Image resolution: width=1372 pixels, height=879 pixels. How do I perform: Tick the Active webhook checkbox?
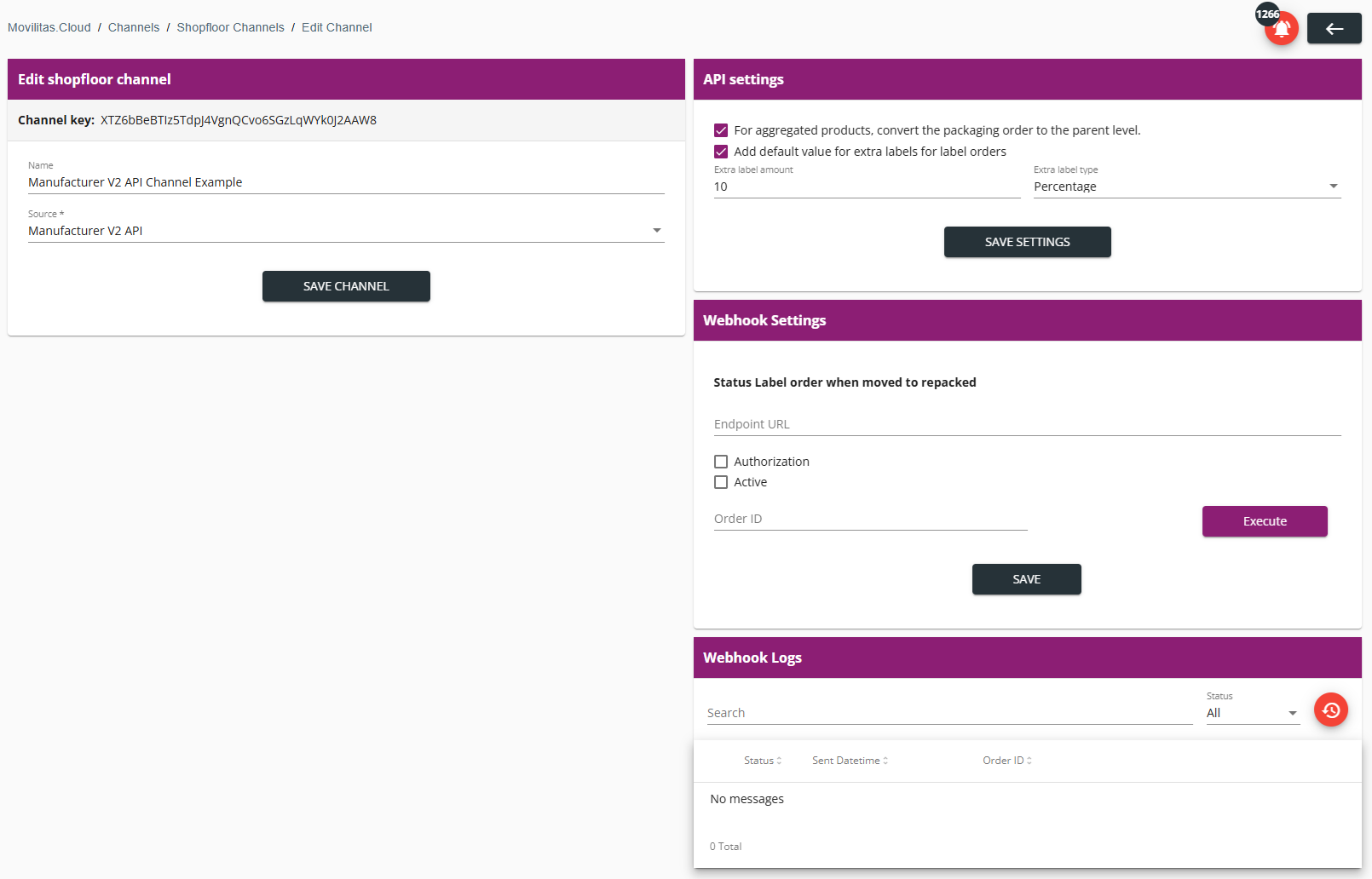(721, 482)
